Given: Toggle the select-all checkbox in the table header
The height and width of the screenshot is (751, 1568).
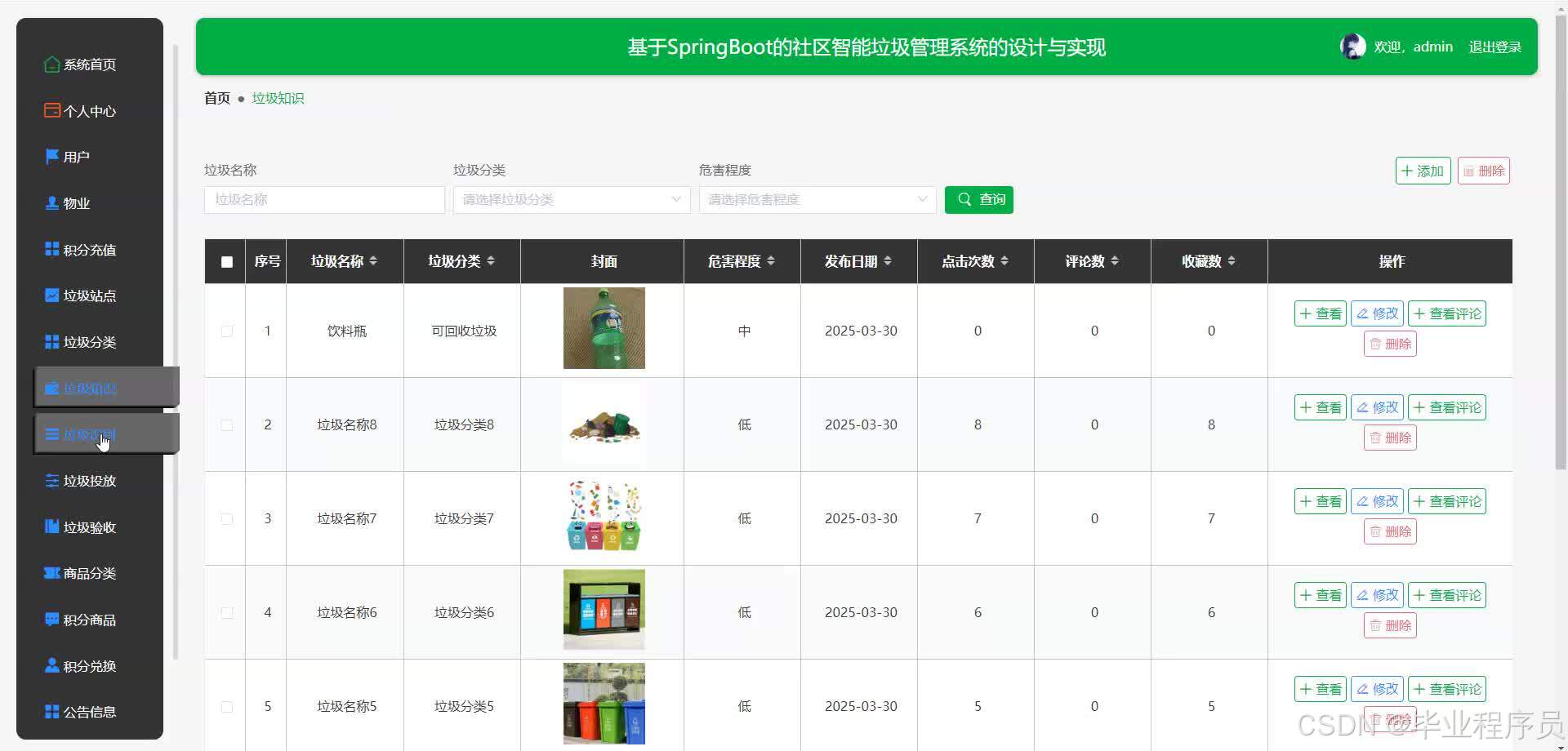Looking at the screenshot, I should (x=226, y=262).
